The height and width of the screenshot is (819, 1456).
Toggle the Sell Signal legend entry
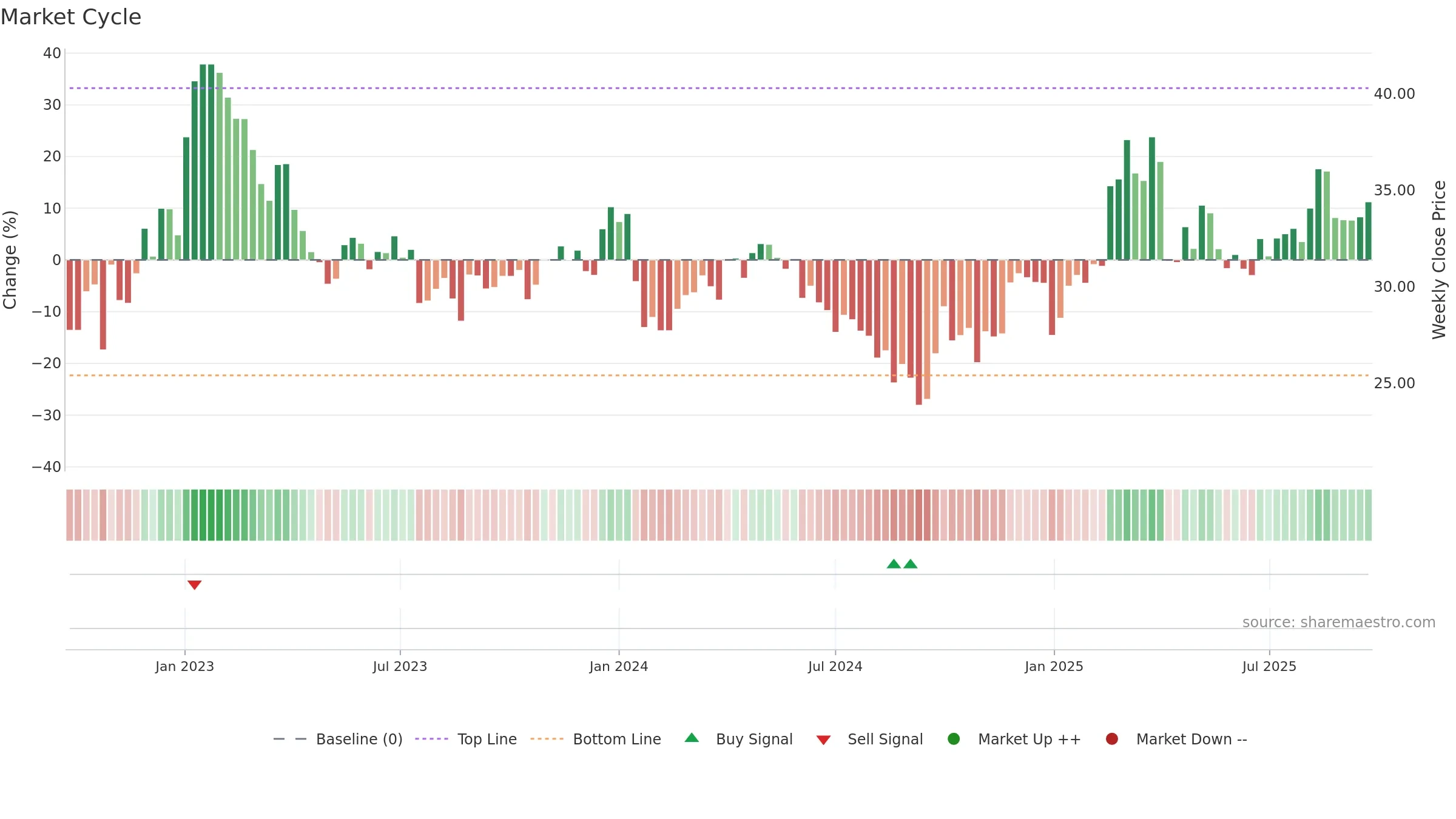(869, 739)
